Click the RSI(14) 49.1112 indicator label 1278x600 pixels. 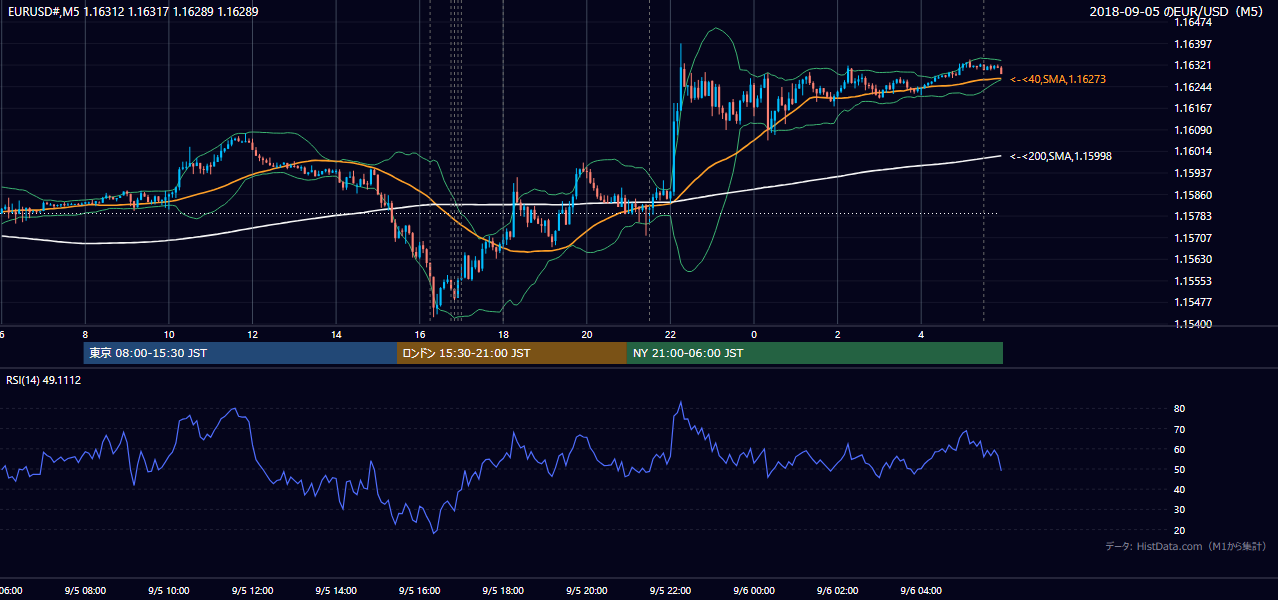(44, 380)
